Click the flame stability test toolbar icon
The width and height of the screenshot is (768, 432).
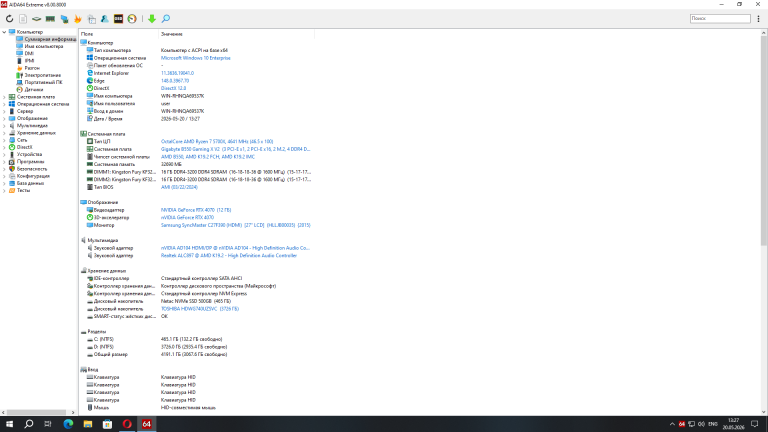pyautogui.click(x=77, y=19)
